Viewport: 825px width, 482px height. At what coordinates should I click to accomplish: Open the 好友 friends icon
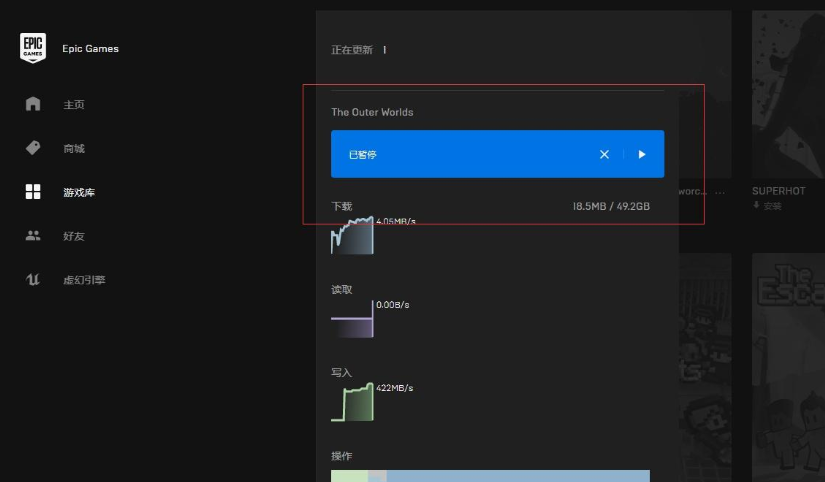coord(33,236)
